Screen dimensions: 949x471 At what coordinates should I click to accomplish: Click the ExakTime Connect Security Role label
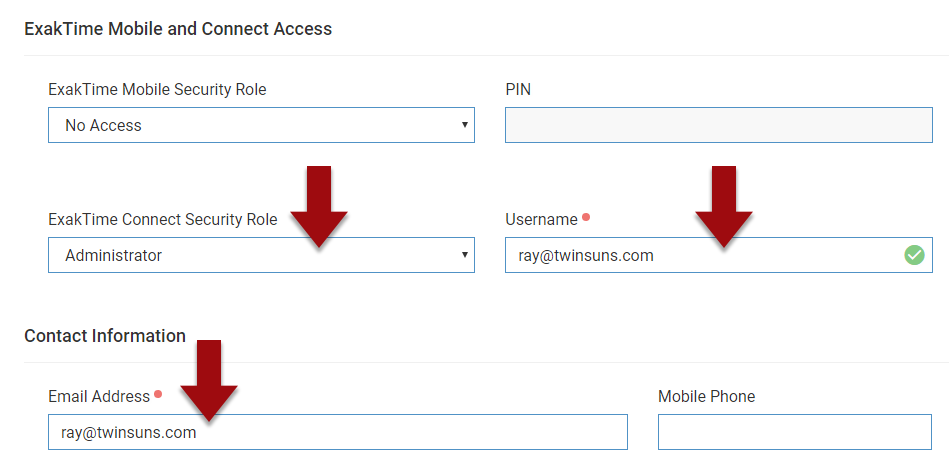pyautogui.click(x=162, y=219)
